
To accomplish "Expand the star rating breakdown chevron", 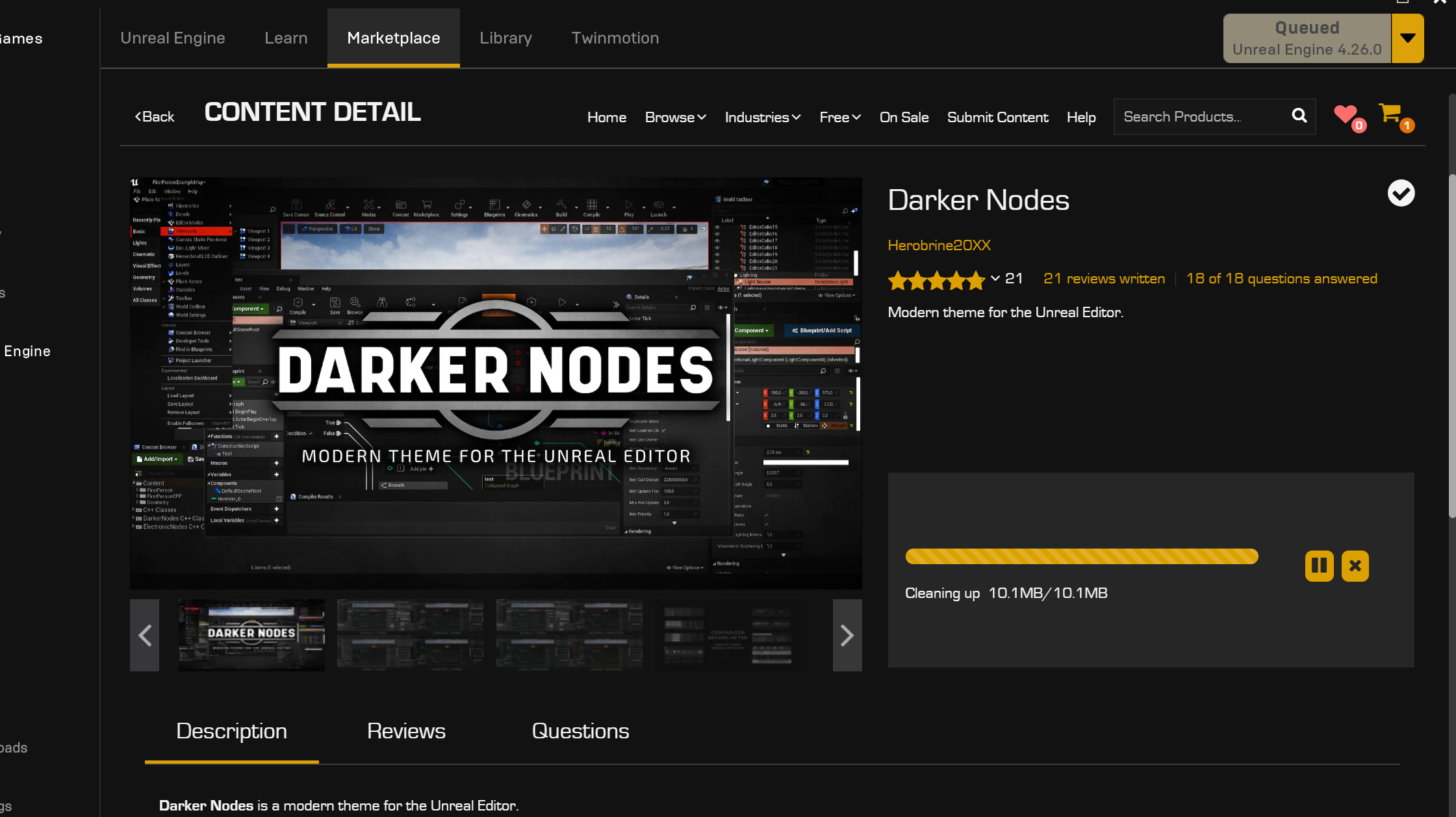I will (x=995, y=279).
